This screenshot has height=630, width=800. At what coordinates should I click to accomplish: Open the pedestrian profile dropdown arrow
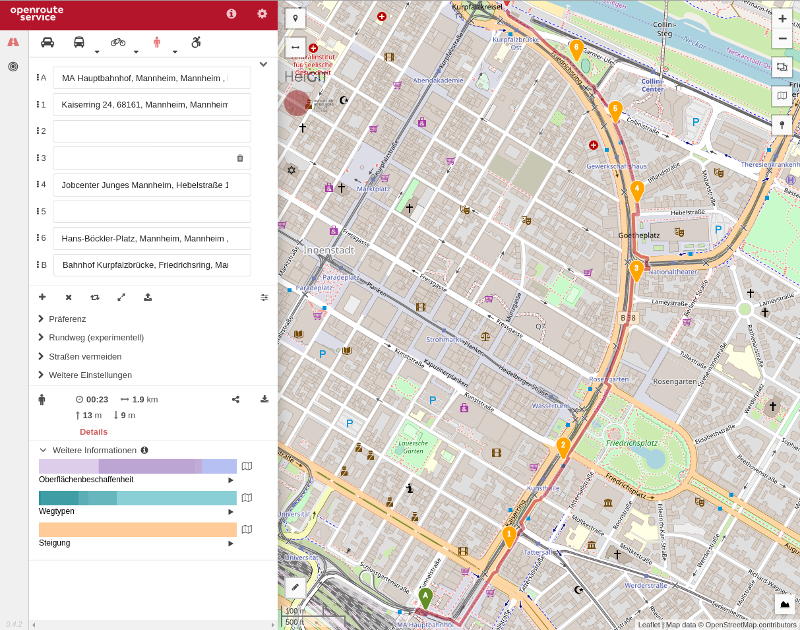(x=174, y=52)
